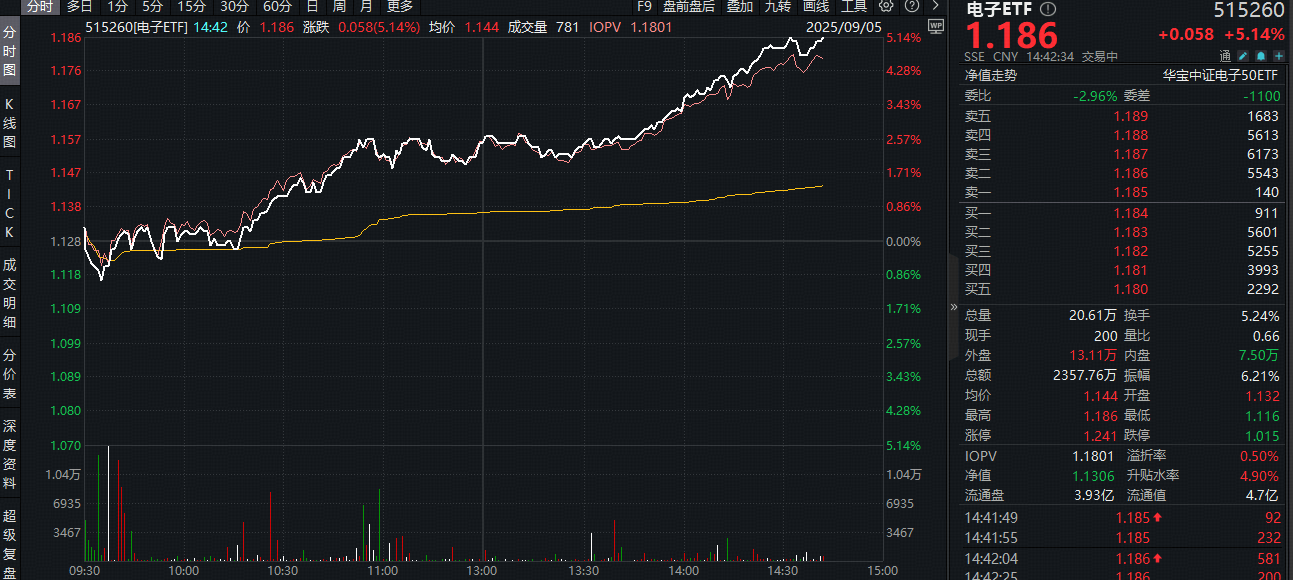Screen dimensions: 1293x580
Task: Open the help question-mark icon
Action: tap(912, 7)
